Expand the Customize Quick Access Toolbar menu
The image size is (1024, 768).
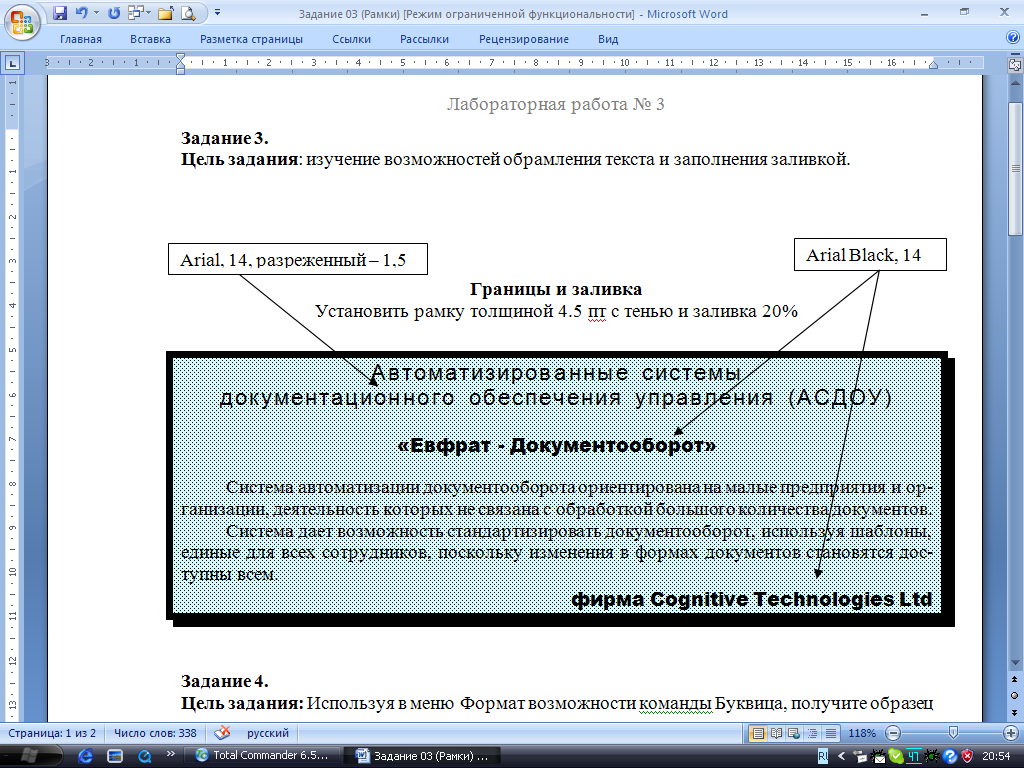click(217, 13)
